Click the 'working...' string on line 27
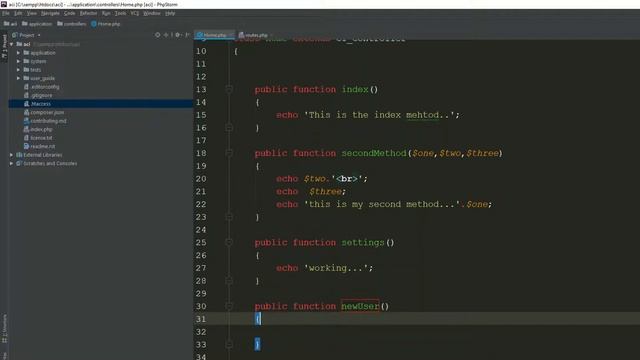 pos(336,268)
